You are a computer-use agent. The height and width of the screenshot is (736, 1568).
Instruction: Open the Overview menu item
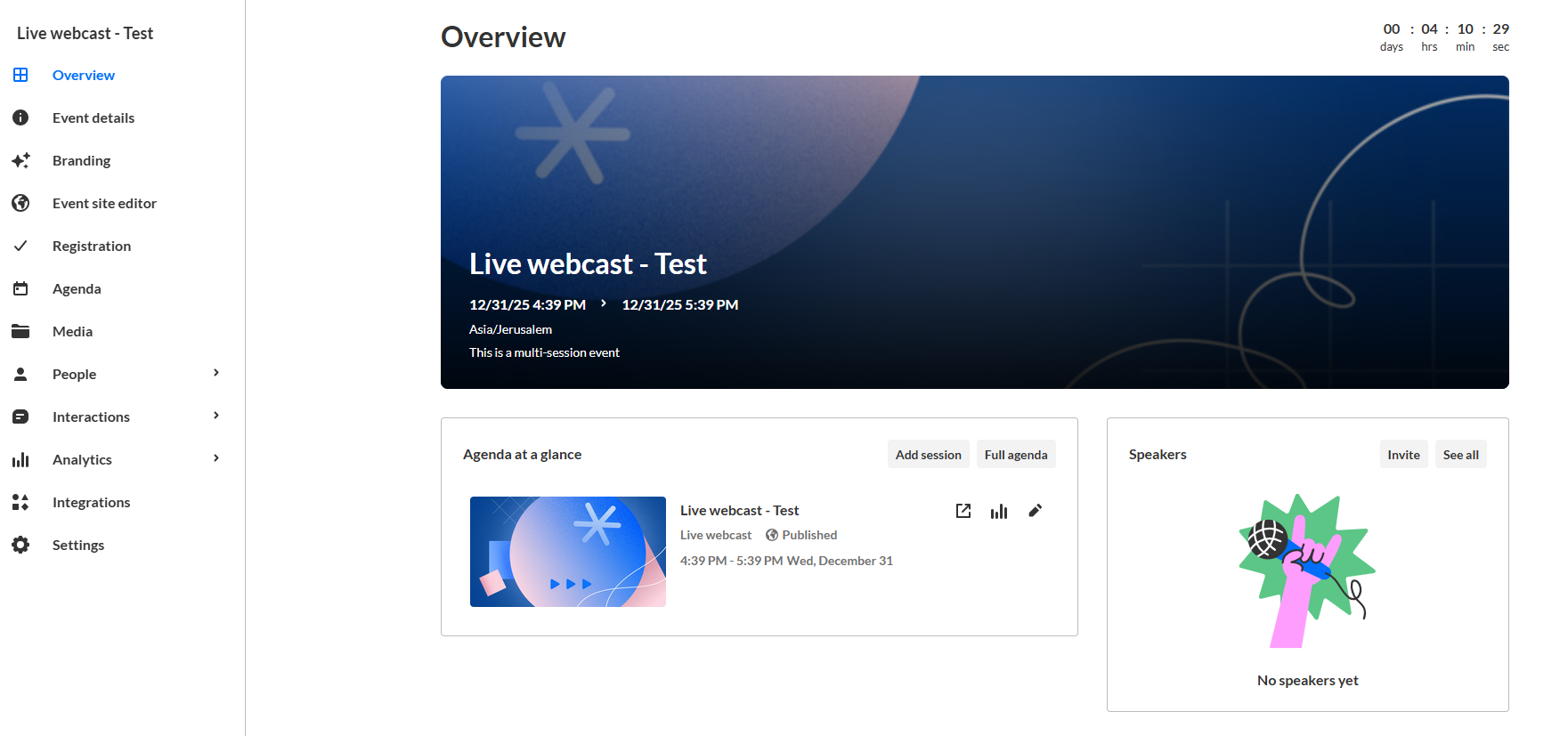coord(84,75)
